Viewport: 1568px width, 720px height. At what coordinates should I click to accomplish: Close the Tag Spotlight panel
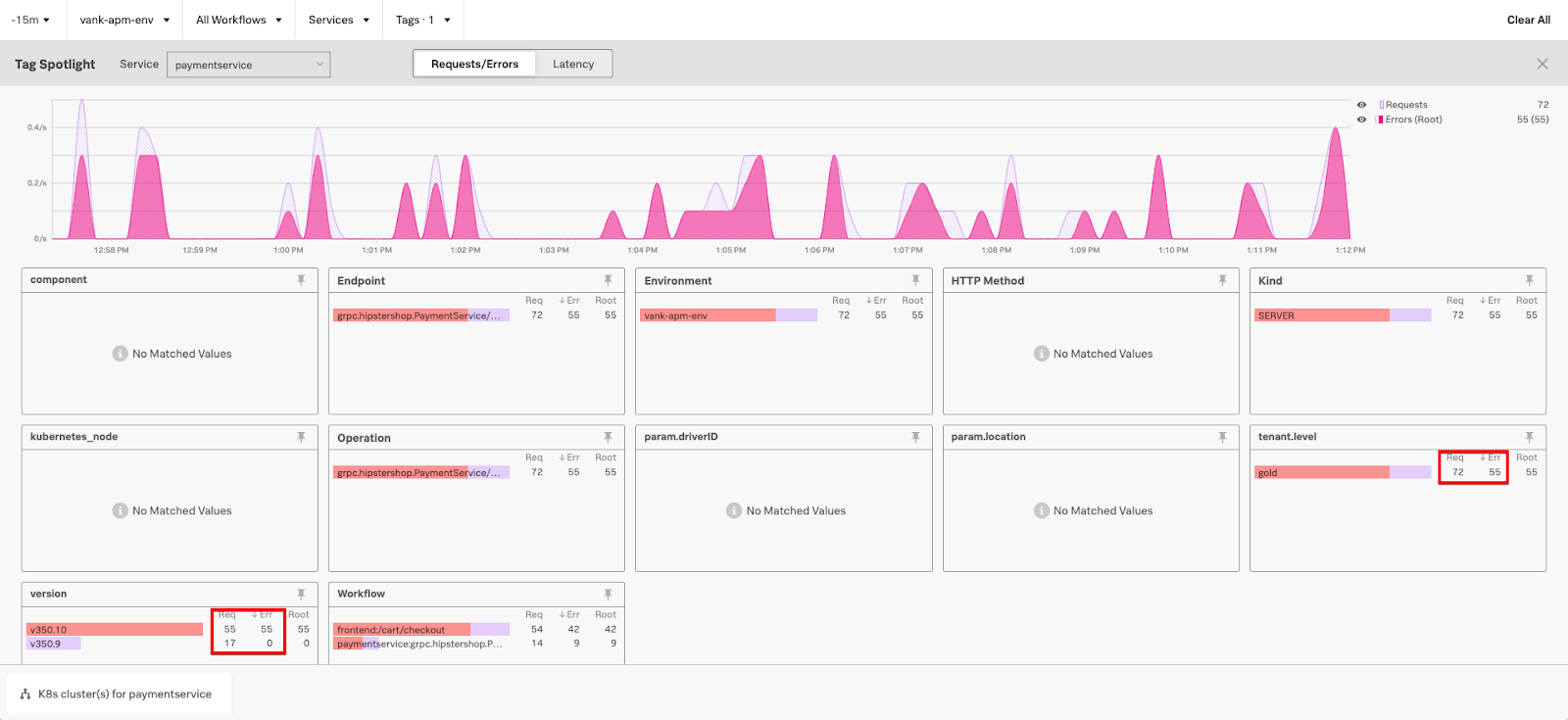tap(1543, 64)
